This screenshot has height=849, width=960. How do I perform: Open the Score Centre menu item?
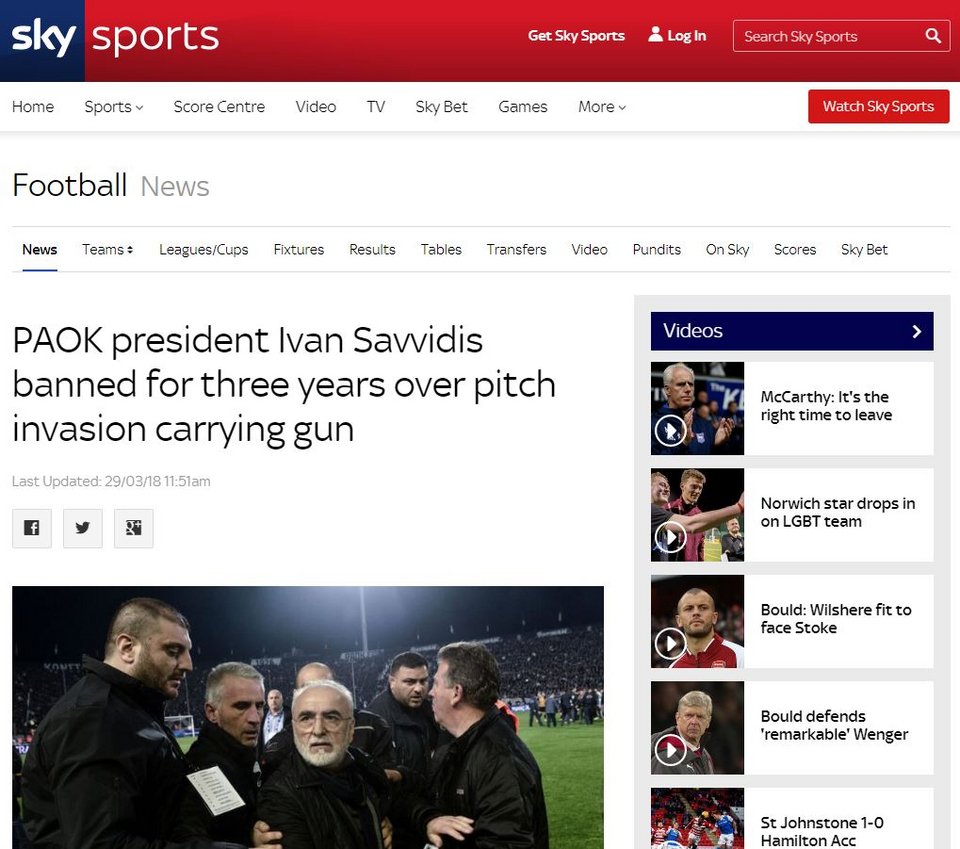[x=219, y=107]
